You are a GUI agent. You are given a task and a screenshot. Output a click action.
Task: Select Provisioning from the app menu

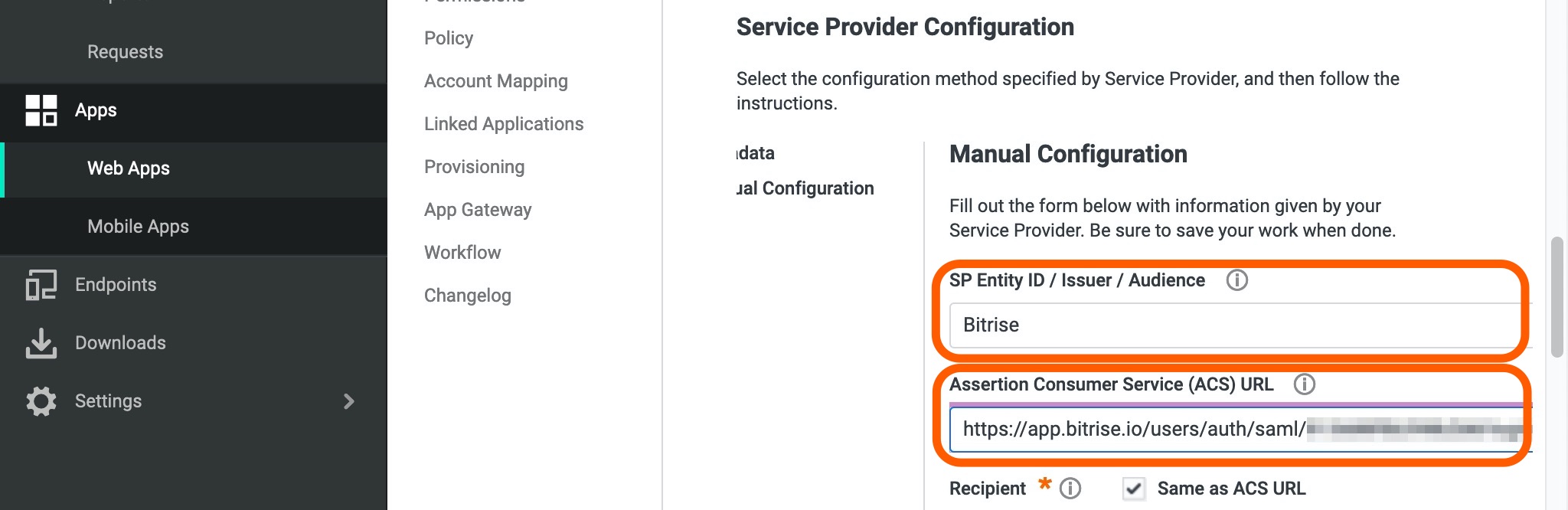pyautogui.click(x=475, y=166)
